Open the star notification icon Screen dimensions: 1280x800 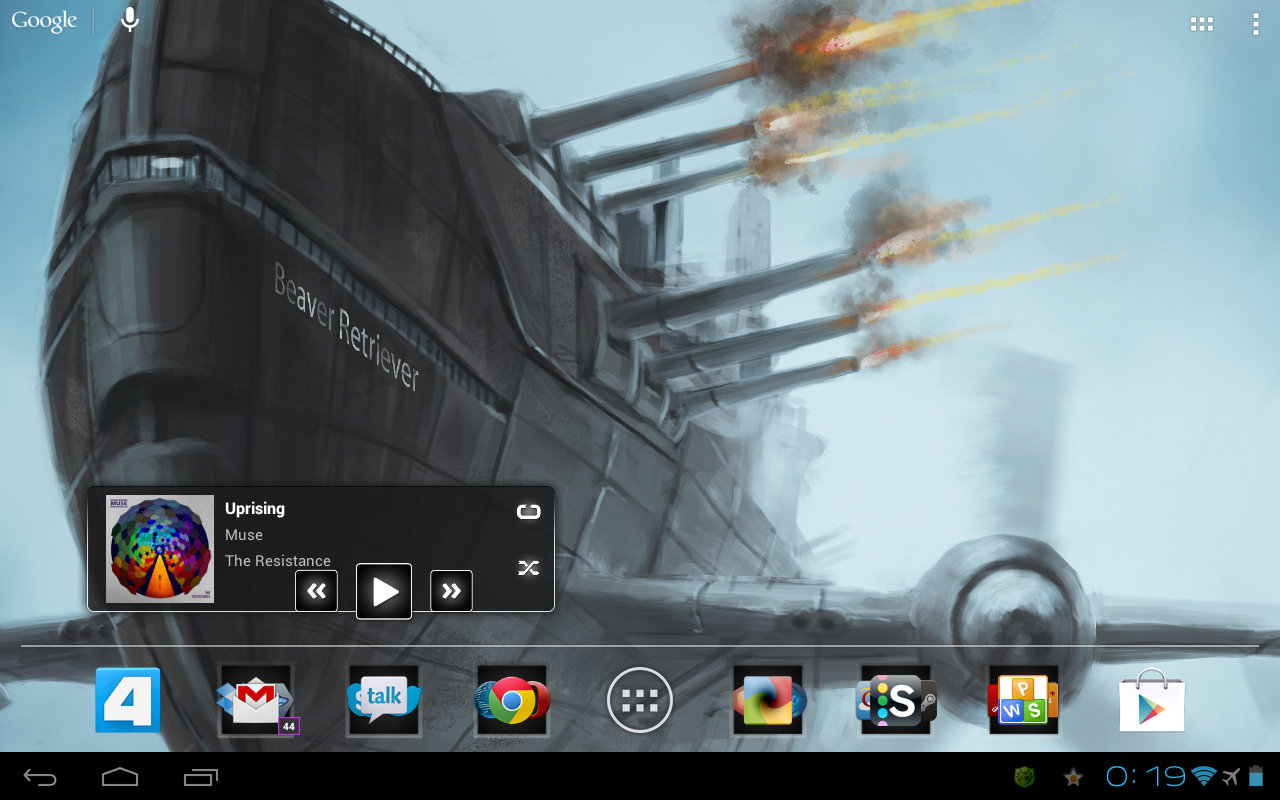[x=1073, y=776]
